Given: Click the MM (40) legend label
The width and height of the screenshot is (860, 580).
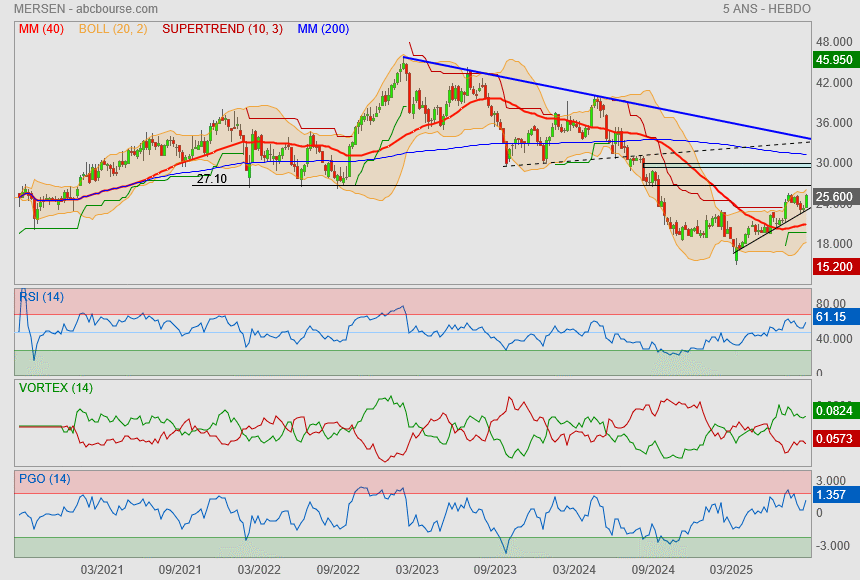Looking at the screenshot, I should pos(41,29).
